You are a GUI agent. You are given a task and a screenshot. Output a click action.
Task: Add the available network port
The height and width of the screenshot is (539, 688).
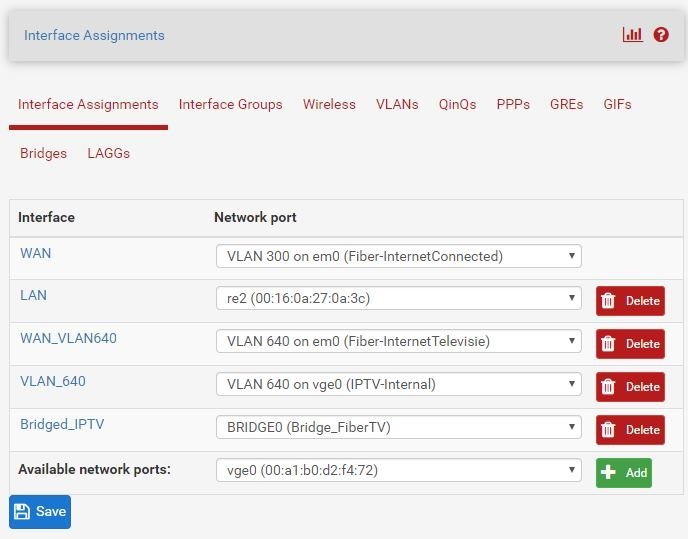click(x=623, y=473)
